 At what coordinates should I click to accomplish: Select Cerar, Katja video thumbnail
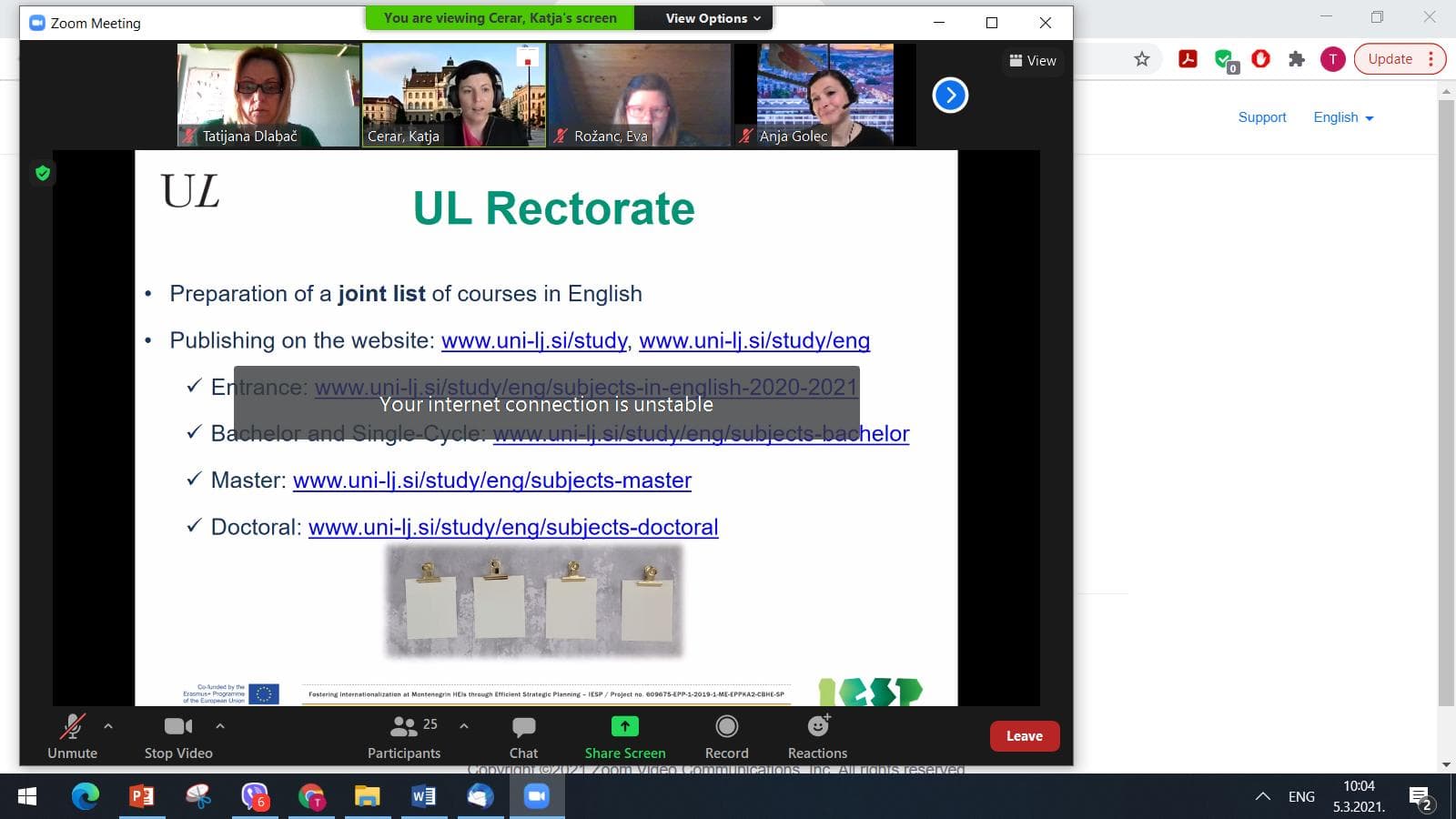click(454, 95)
